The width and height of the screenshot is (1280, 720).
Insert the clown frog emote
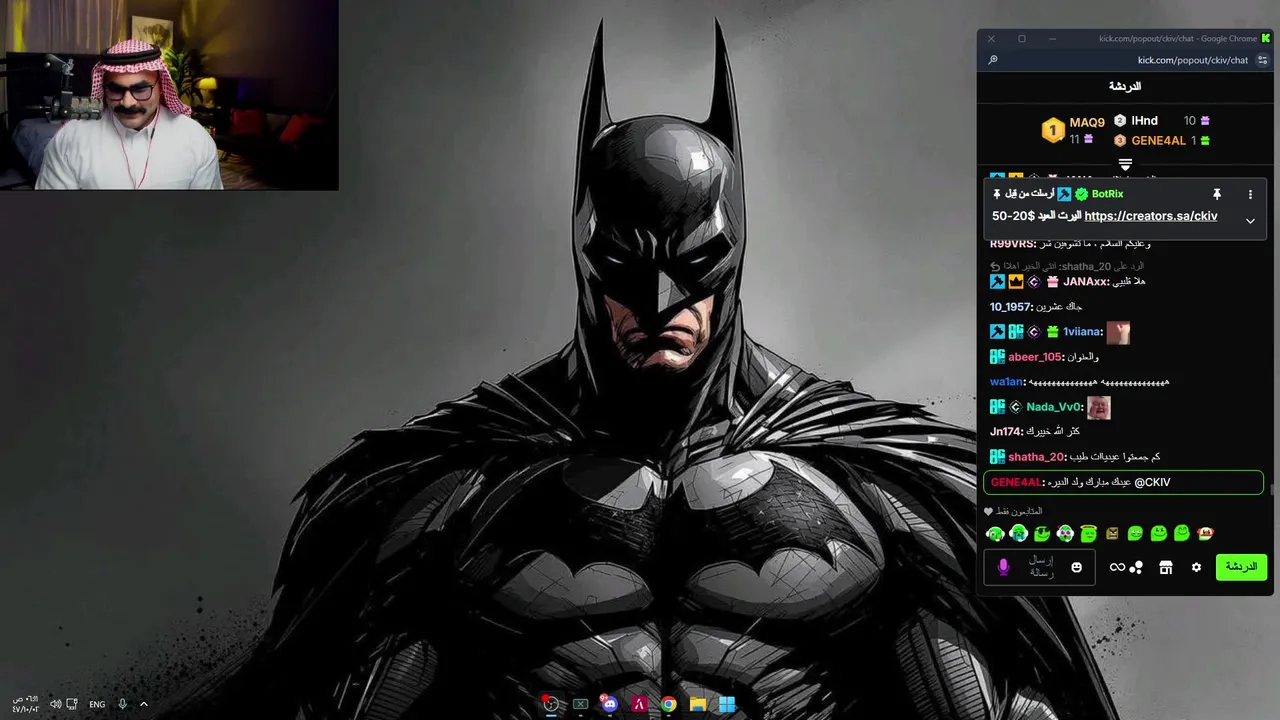point(1205,533)
